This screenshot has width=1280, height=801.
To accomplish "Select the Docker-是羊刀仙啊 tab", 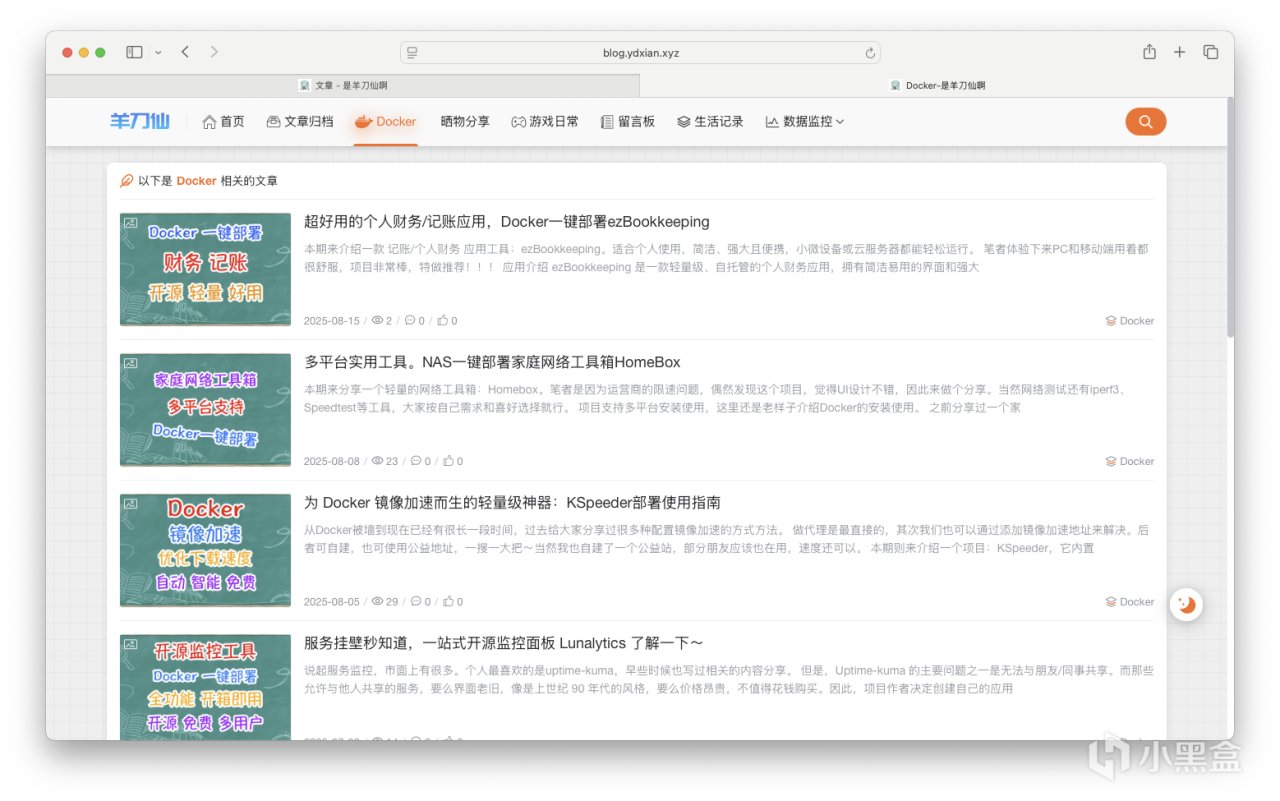I will (937, 86).
